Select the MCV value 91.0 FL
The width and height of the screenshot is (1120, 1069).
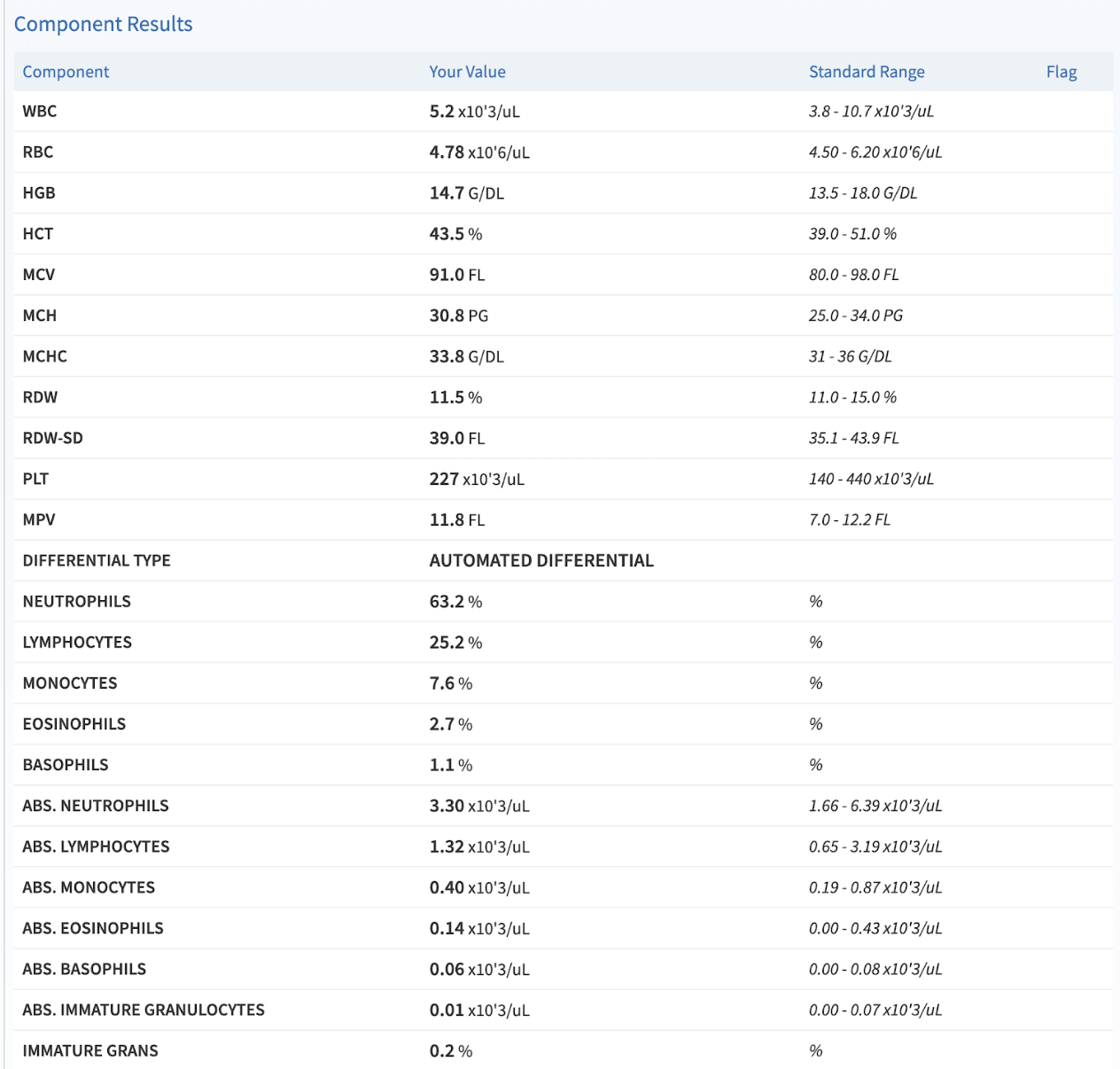pyautogui.click(x=457, y=275)
